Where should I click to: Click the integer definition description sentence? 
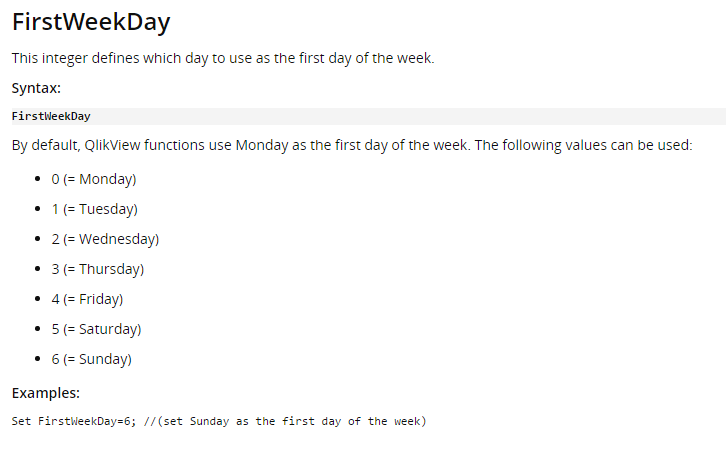(223, 58)
